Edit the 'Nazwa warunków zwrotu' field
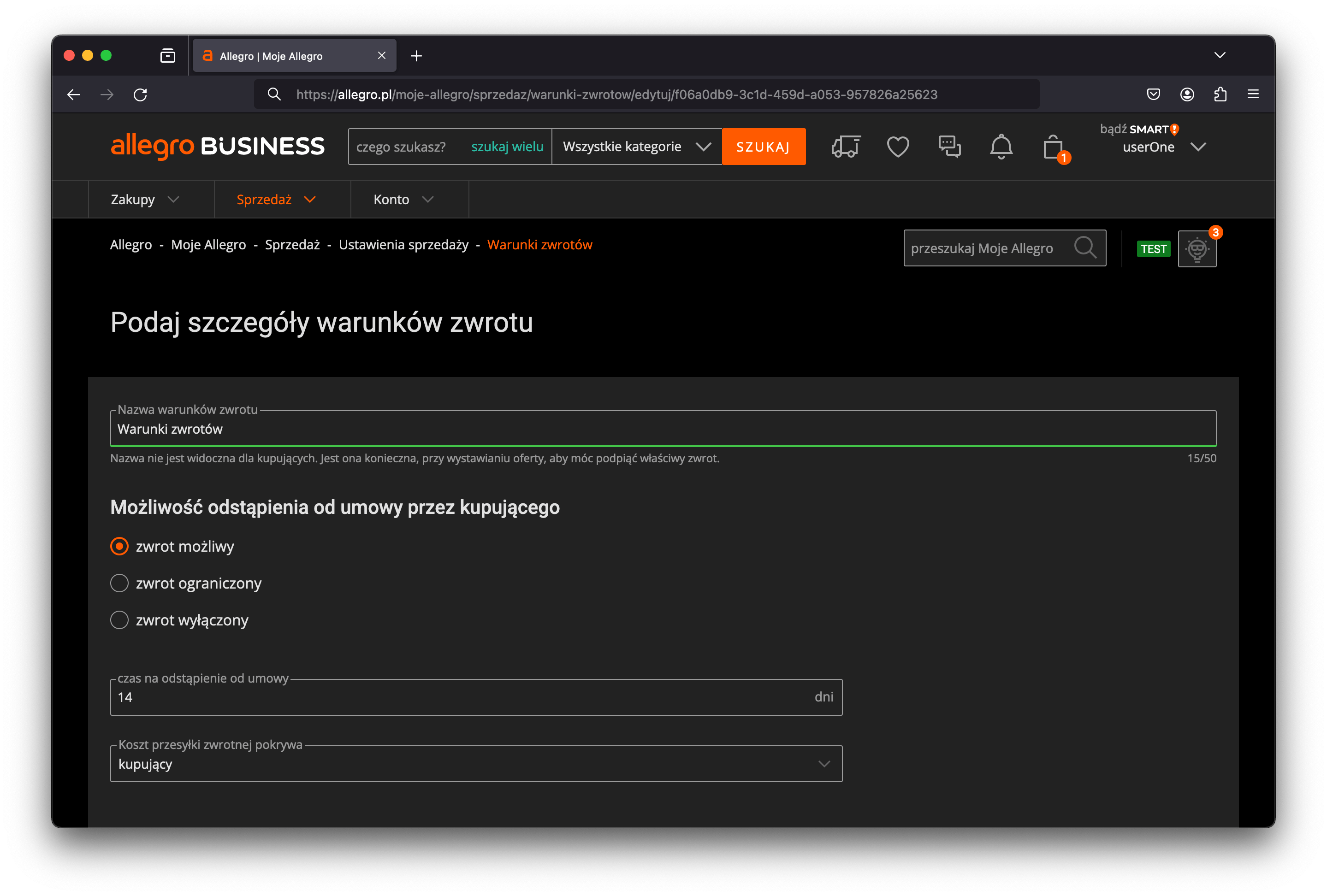Viewport: 1327px width, 896px height. pyautogui.click(x=663, y=429)
